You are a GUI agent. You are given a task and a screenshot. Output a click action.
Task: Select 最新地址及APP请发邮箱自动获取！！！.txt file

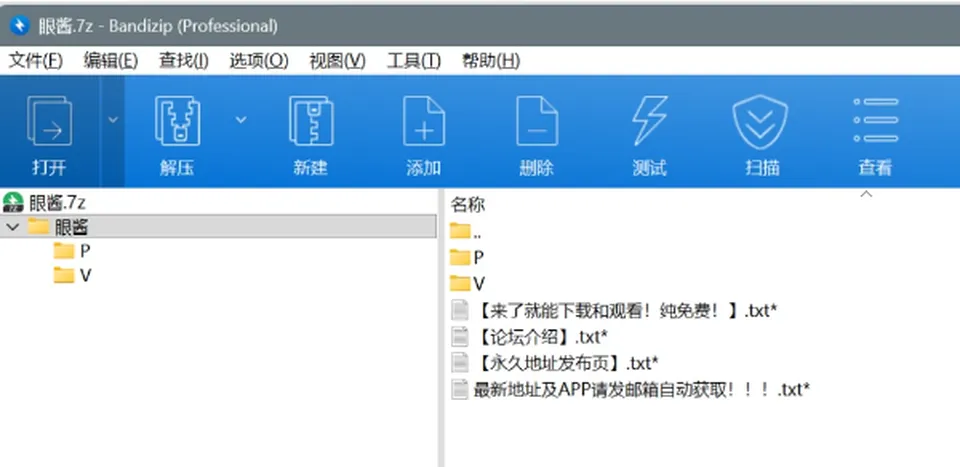pyautogui.click(x=631, y=389)
